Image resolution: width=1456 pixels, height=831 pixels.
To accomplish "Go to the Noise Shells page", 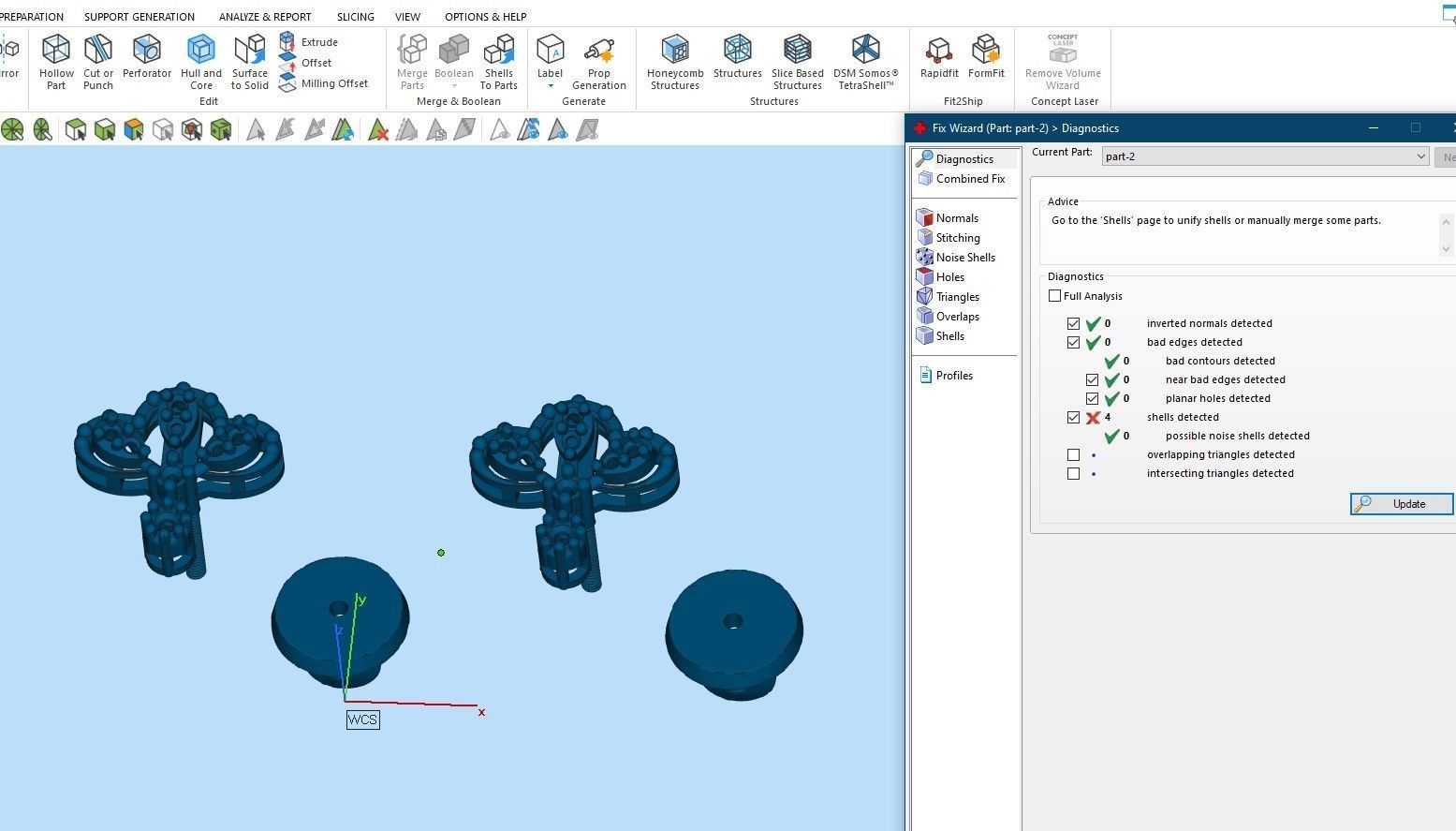I will tap(965, 258).
